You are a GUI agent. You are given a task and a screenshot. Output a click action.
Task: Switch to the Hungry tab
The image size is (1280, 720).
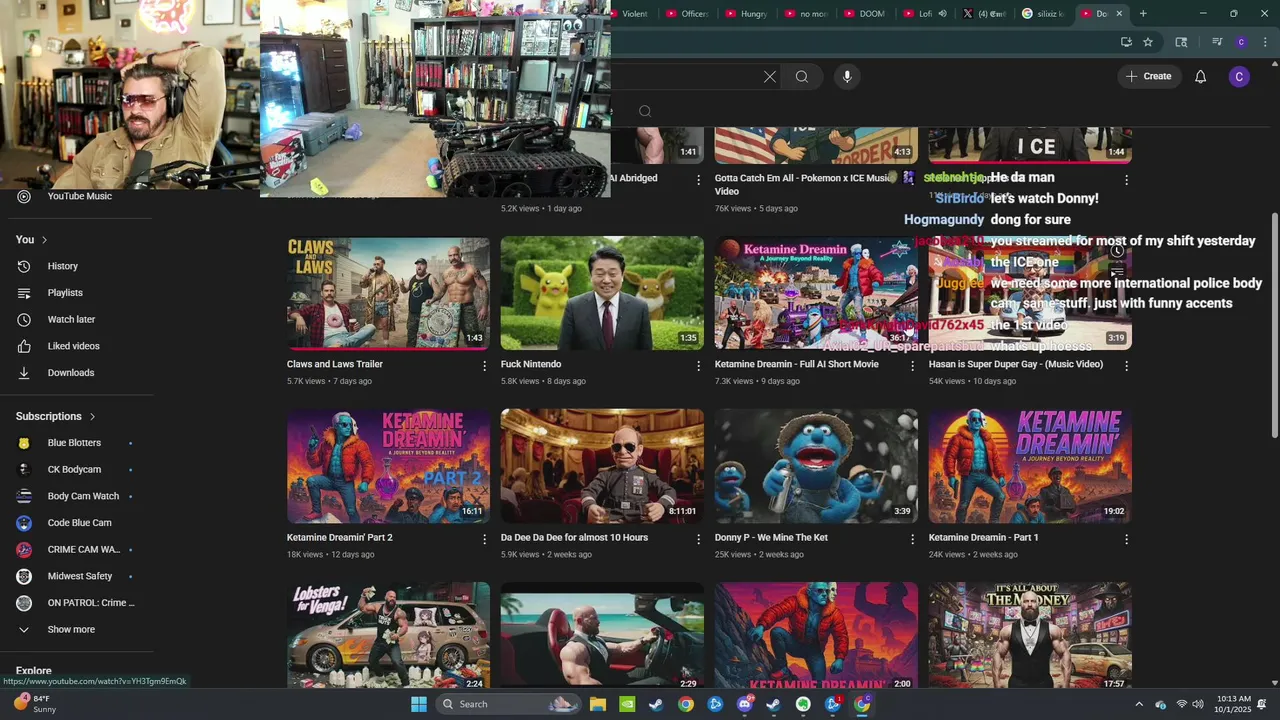(747, 14)
